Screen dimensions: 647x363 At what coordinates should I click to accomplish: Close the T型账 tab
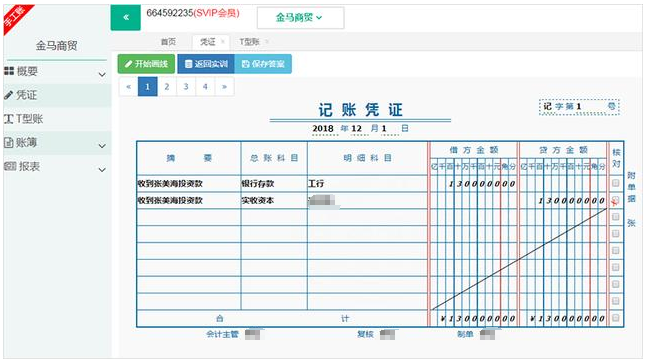(x=267, y=42)
